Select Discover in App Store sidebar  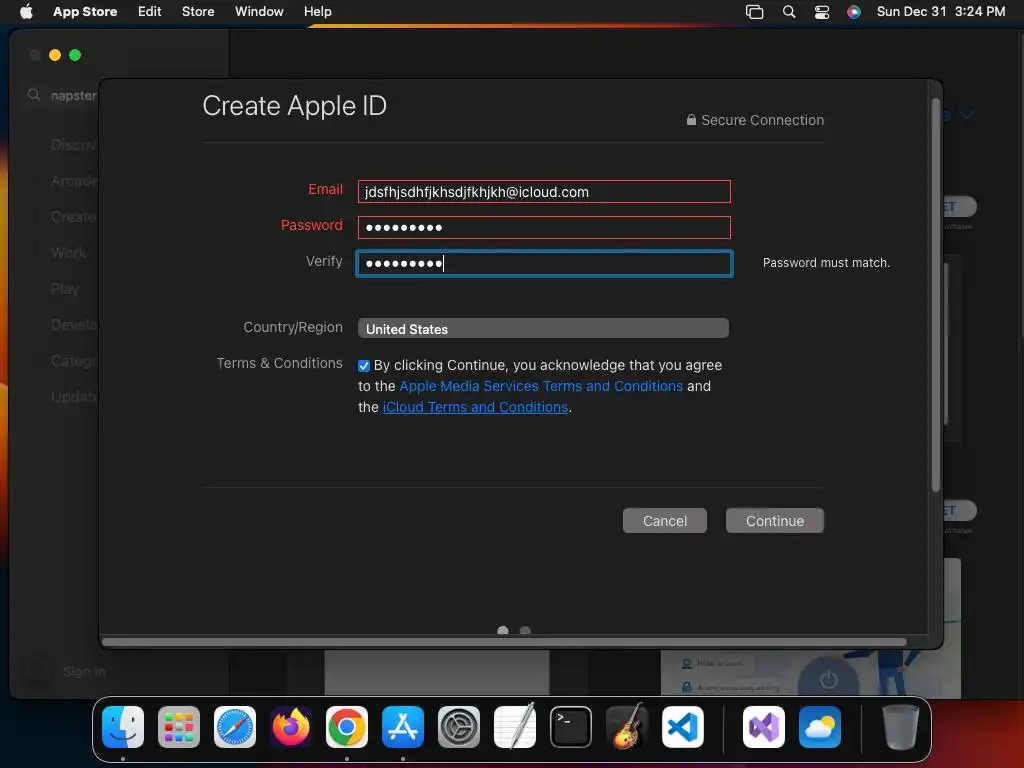[x=73, y=144]
